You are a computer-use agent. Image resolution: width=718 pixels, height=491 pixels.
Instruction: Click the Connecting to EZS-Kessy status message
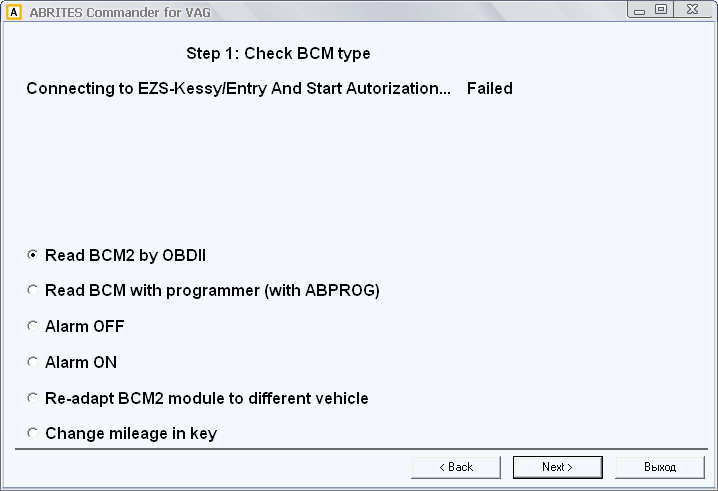[x=238, y=88]
